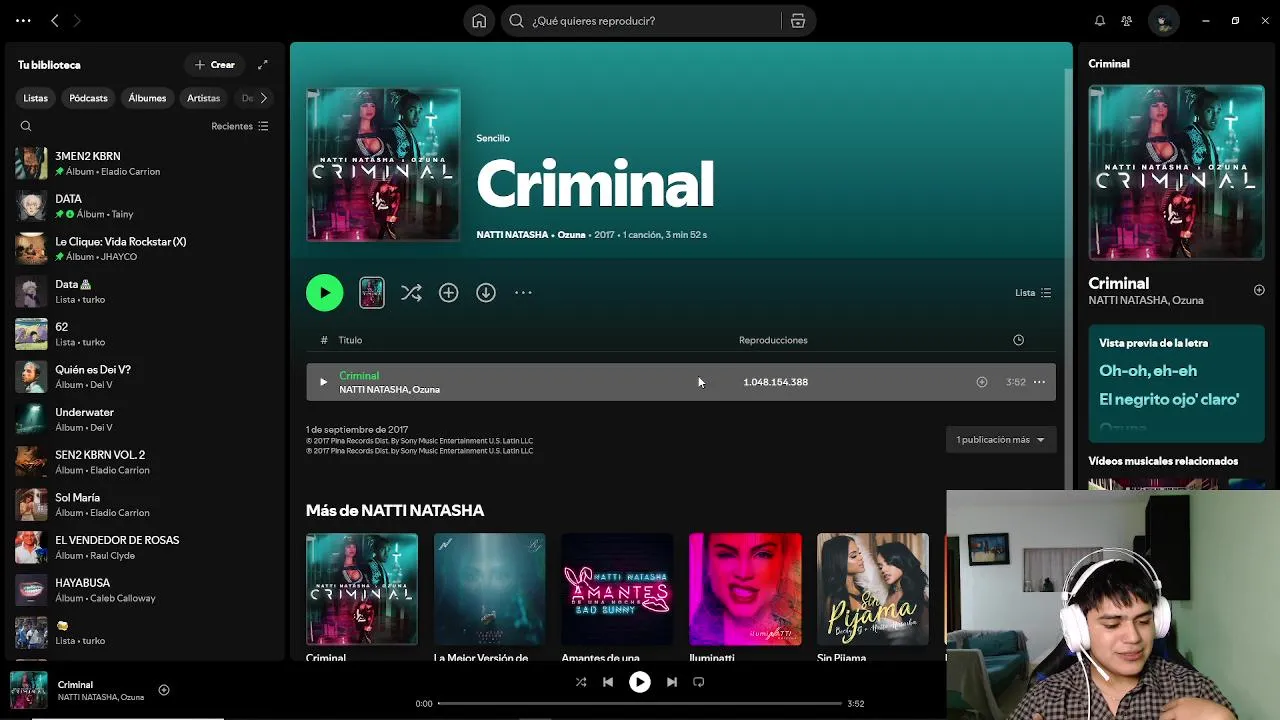Open the Lista view mode dropdown
Viewport: 1280px width, 720px height.
[x=1033, y=292]
